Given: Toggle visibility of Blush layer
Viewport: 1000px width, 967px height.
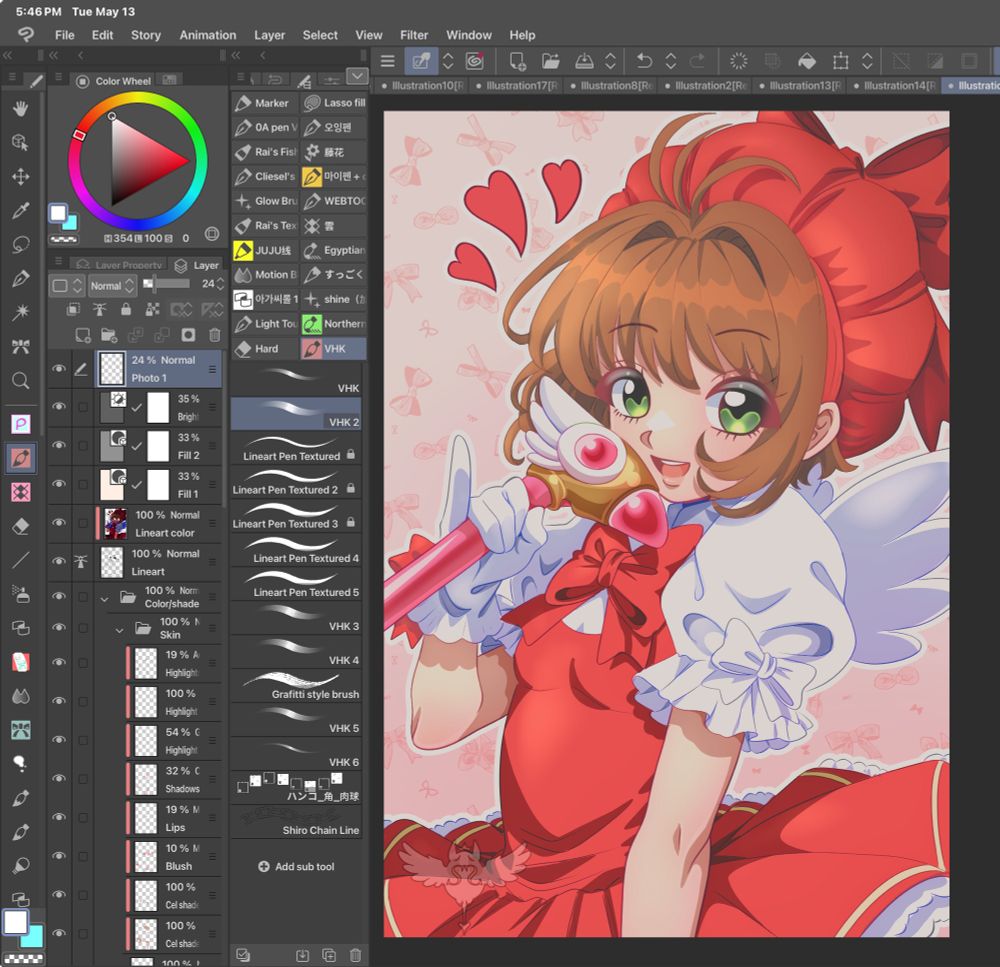Looking at the screenshot, I should (x=59, y=856).
